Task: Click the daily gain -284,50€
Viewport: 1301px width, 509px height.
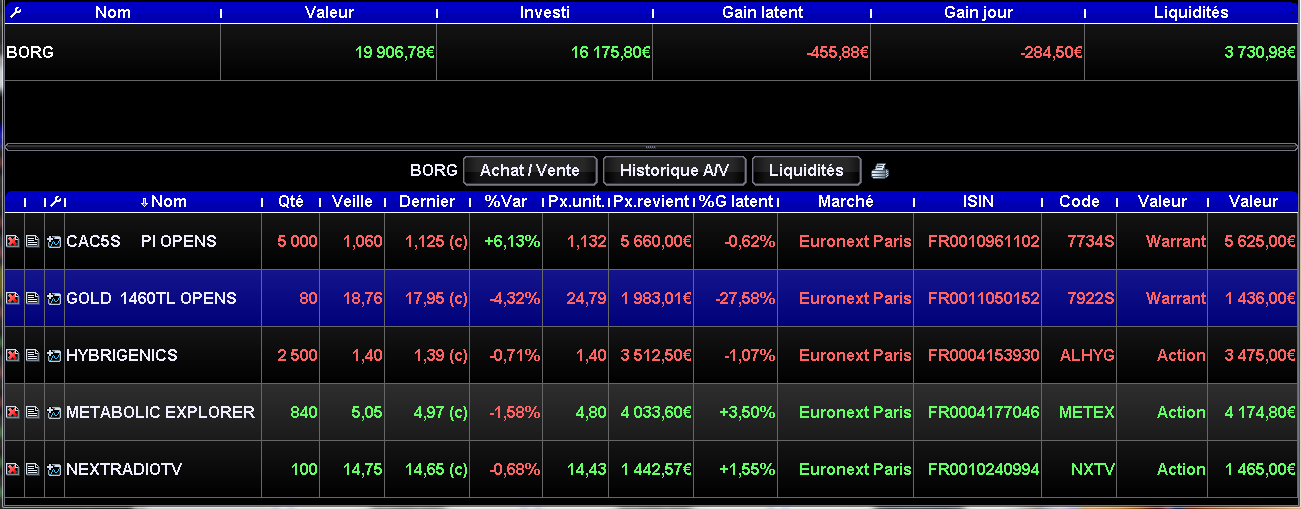Action: [x=1051, y=52]
